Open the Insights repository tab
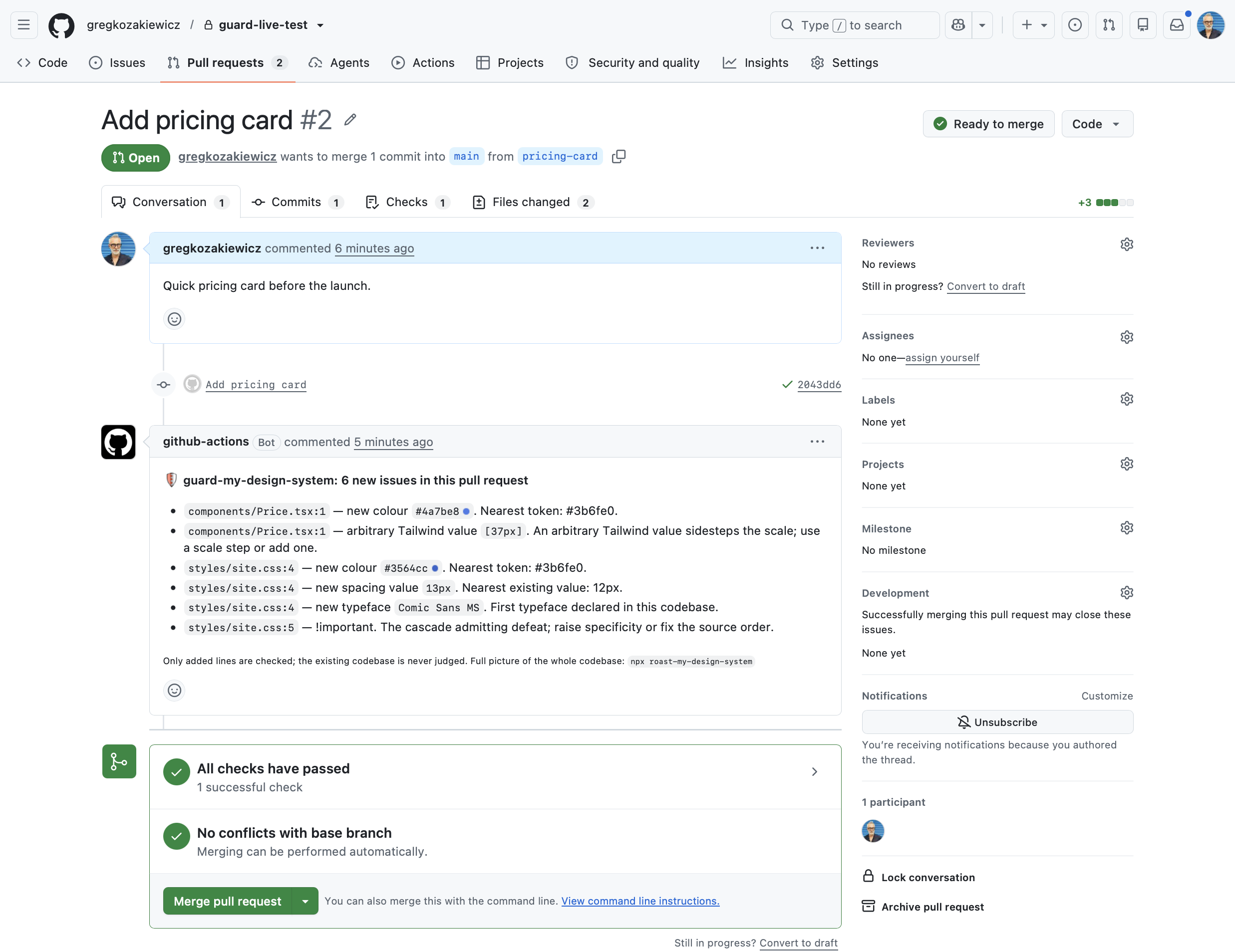 [755, 63]
